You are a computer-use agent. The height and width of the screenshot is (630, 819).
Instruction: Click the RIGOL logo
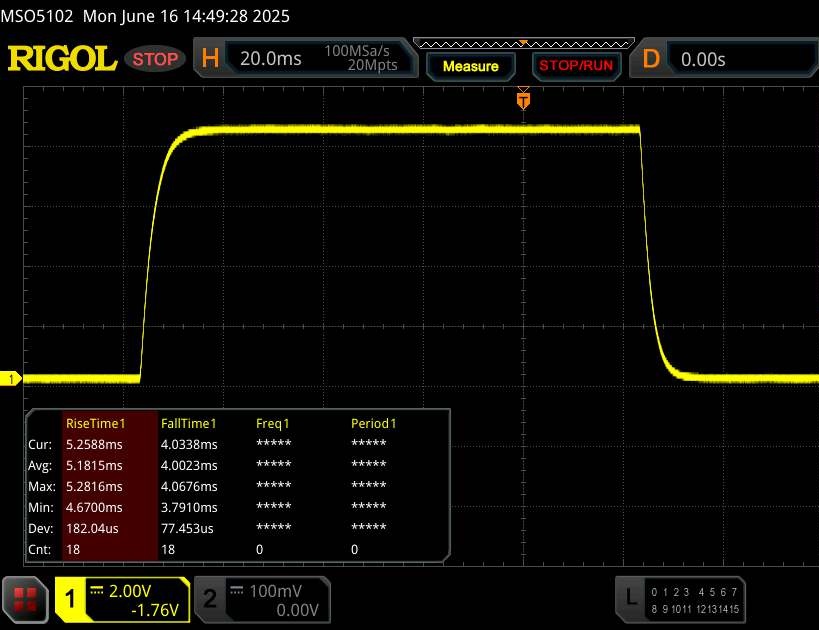click(62, 59)
